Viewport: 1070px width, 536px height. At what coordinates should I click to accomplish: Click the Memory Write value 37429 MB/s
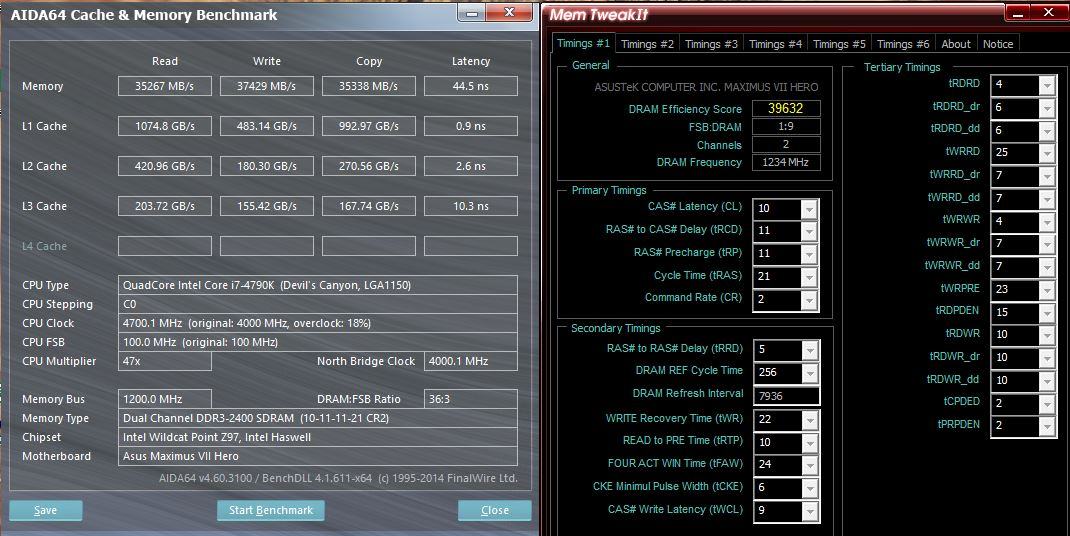coord(267,86)
